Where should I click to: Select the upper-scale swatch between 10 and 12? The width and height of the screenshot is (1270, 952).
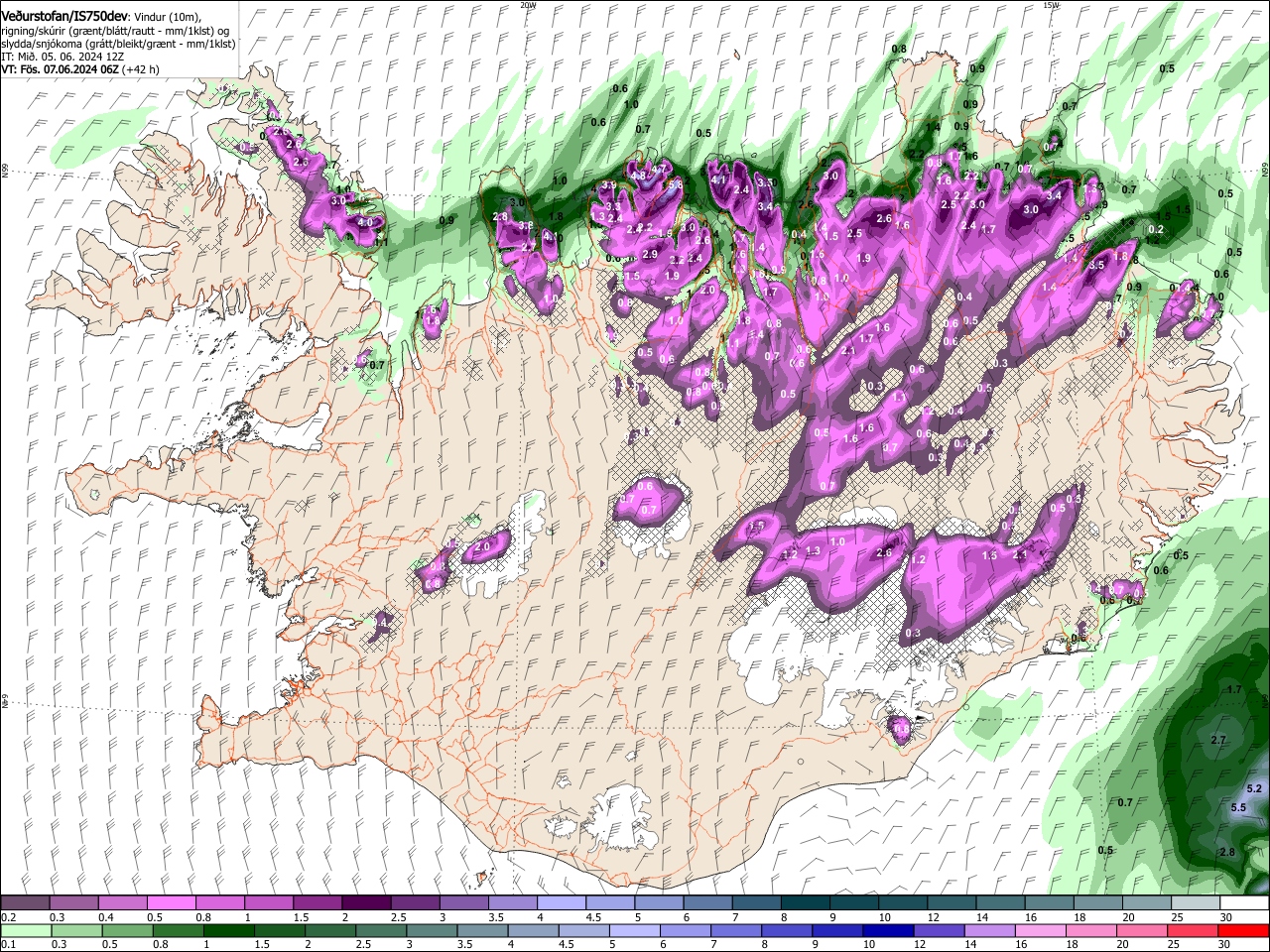[x=902, y=903]
